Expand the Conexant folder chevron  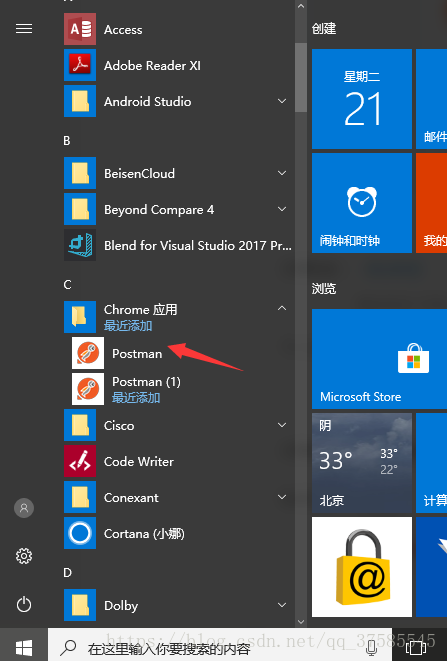click(282, 497)
